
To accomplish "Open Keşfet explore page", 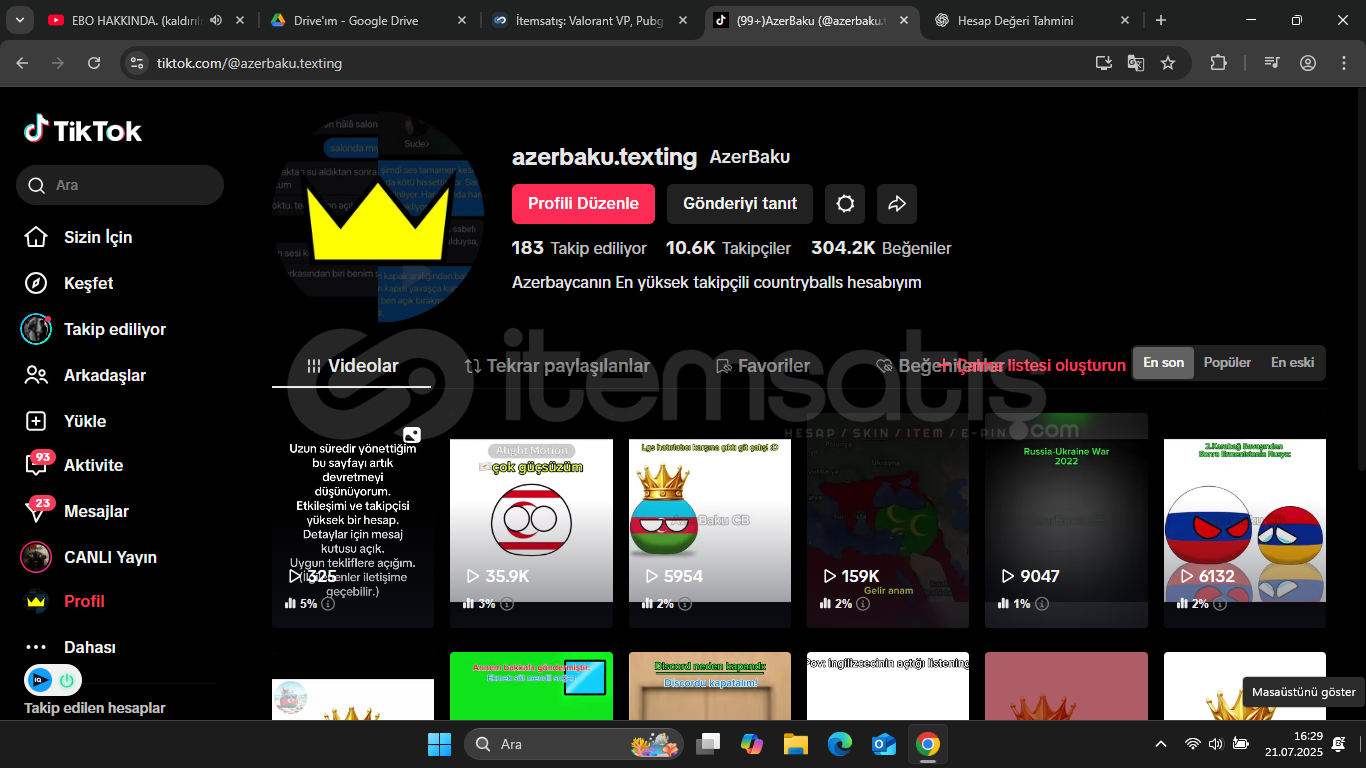I will click(x=68, y=283).
